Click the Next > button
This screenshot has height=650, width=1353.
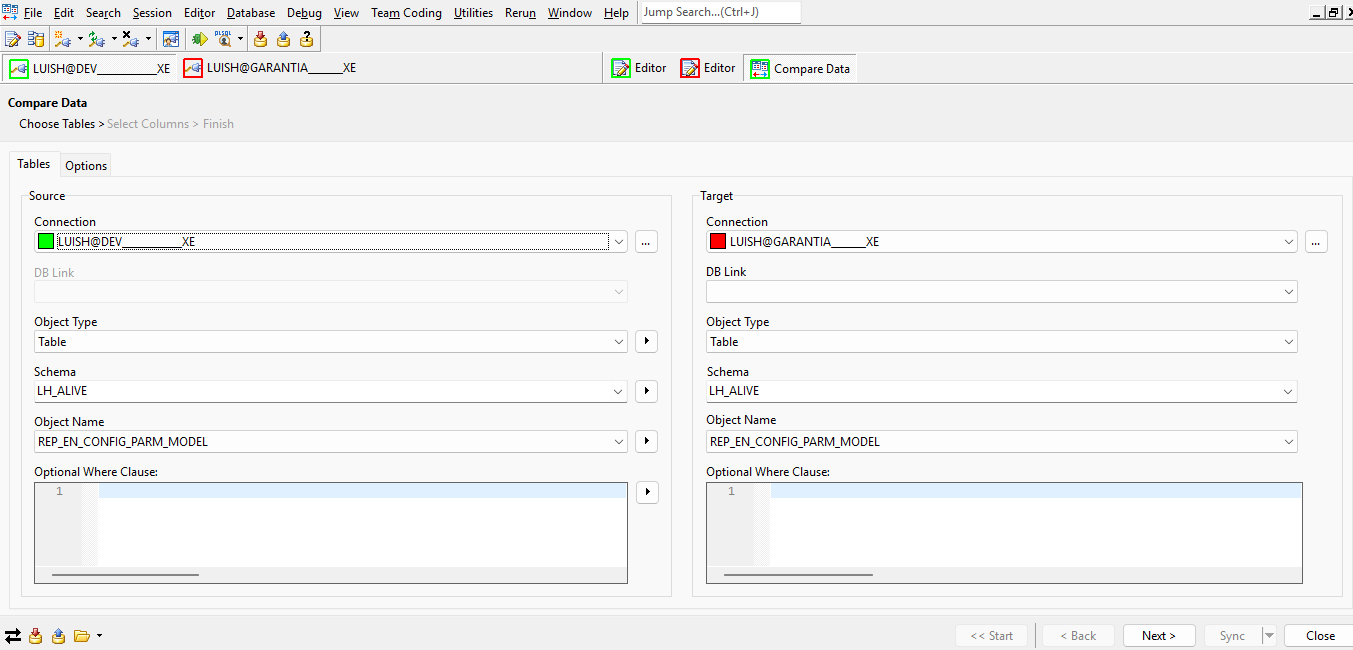tap(1158, 636)
